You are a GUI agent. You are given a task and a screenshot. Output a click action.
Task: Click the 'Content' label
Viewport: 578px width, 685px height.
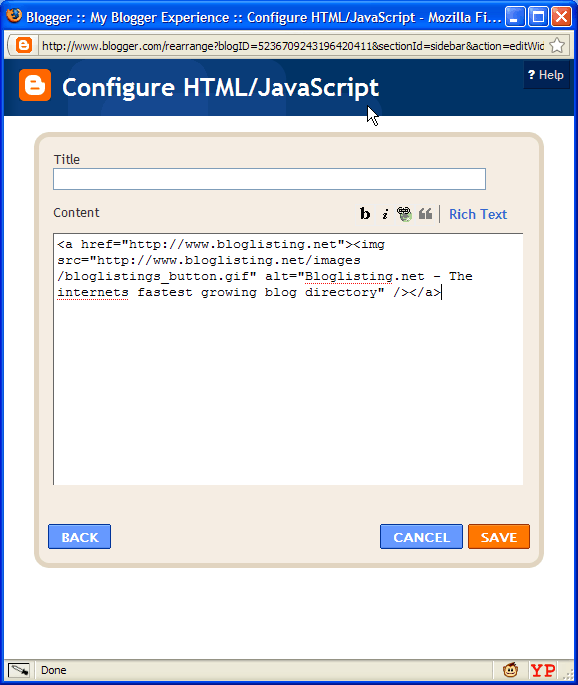(x=76, y=213)
